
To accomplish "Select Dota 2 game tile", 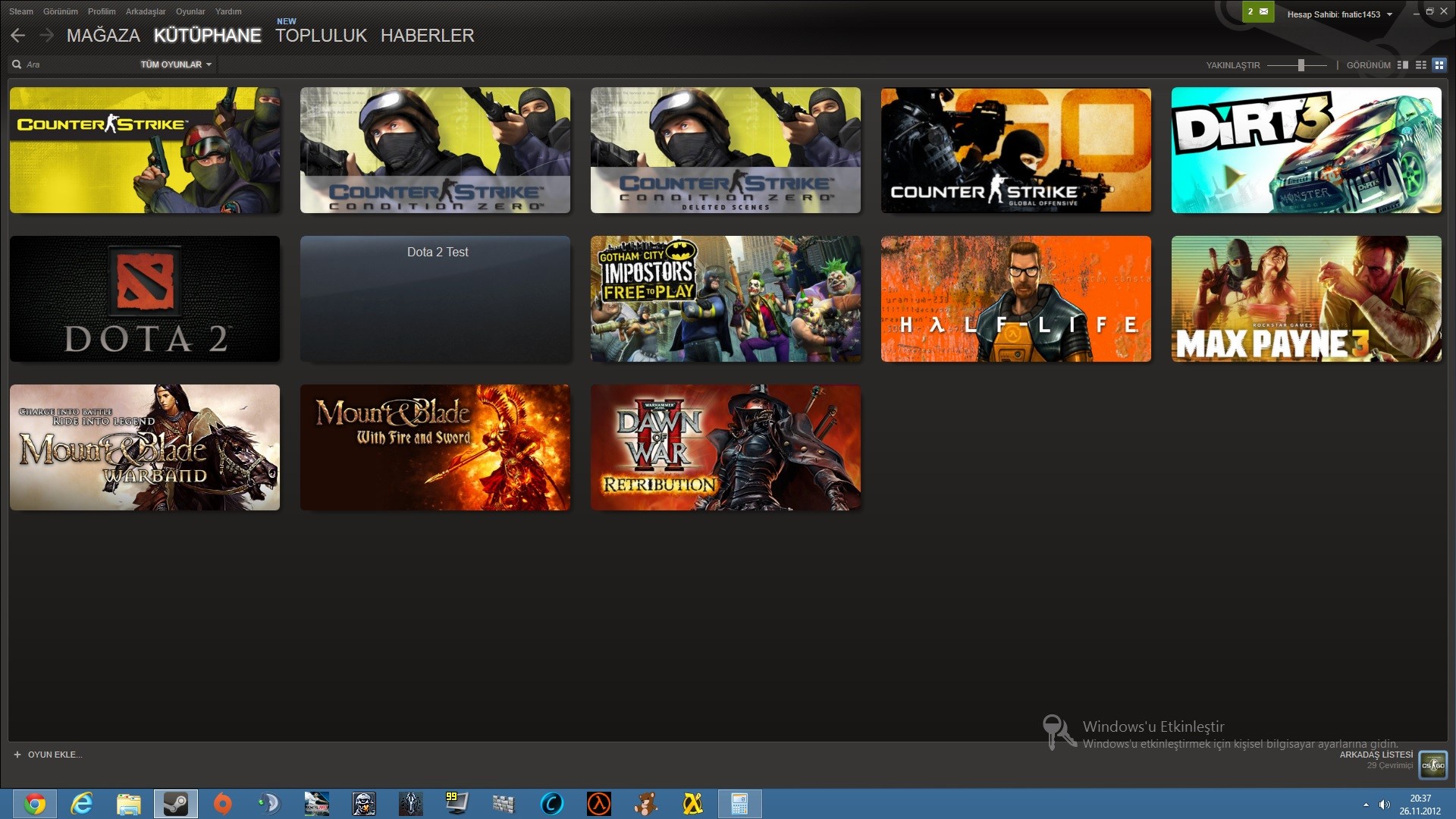I will pos(145,299).
